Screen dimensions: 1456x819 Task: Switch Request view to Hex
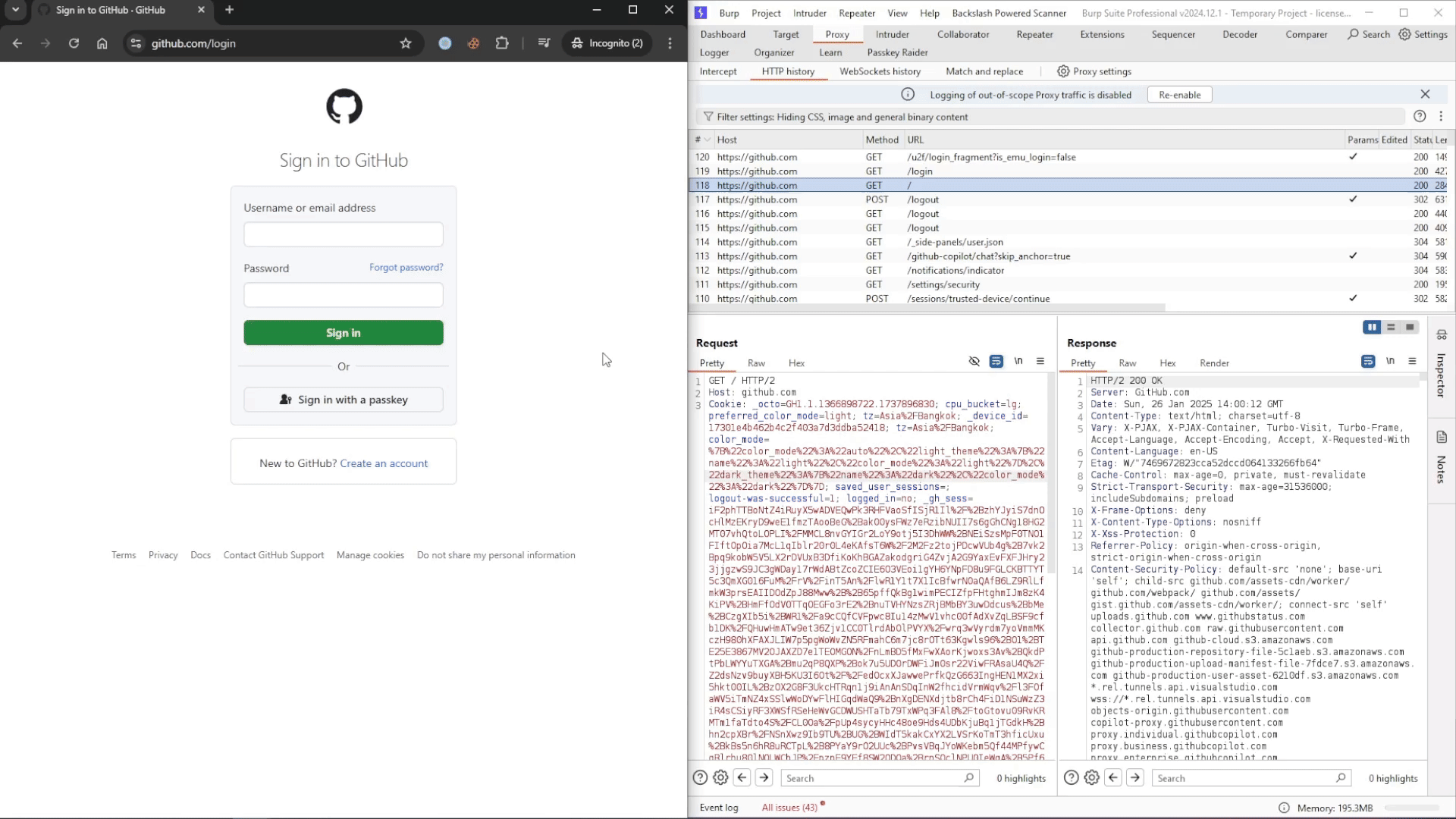coord(796,363)
